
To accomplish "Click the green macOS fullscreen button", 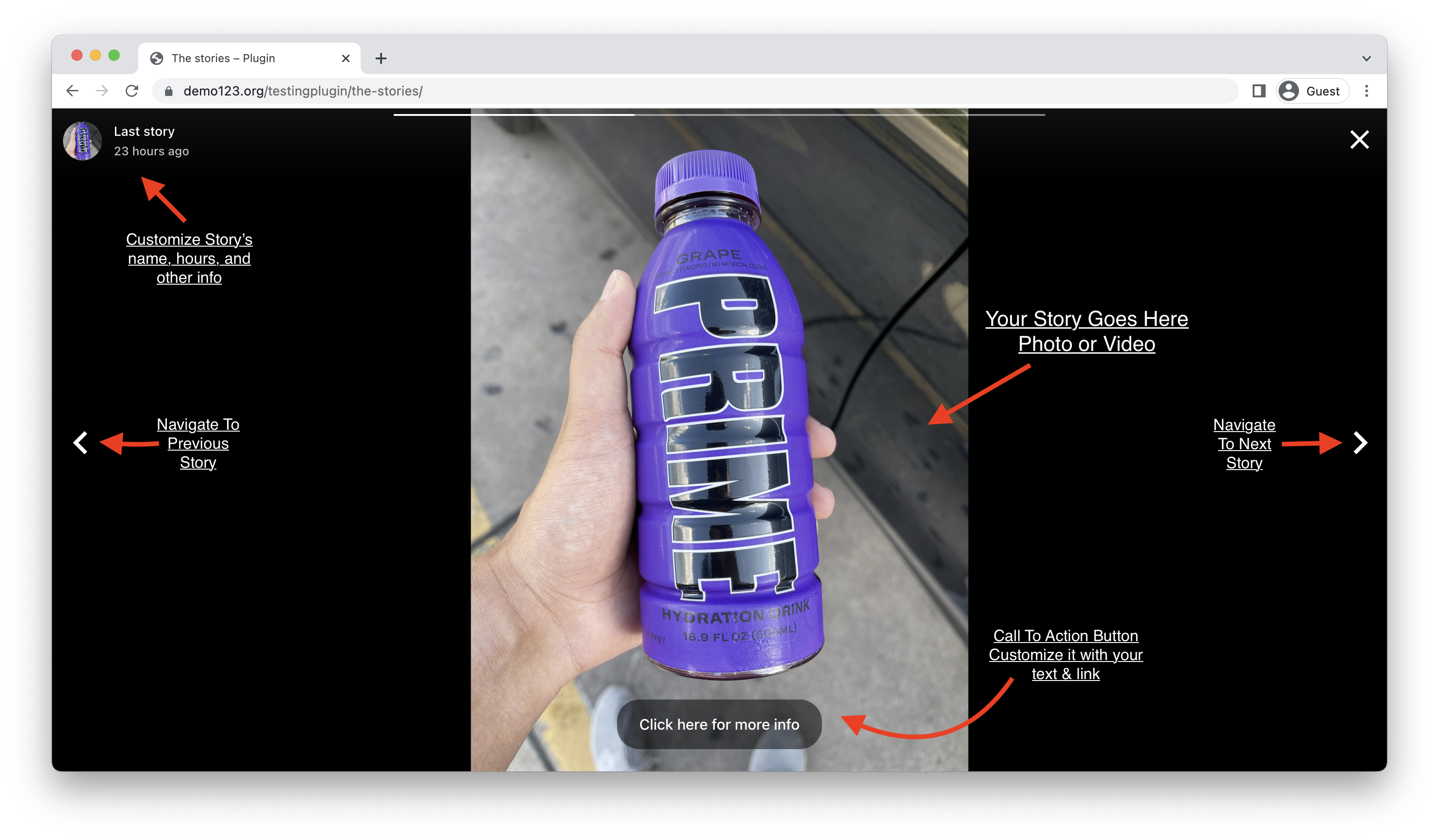I will coord(114,55).
